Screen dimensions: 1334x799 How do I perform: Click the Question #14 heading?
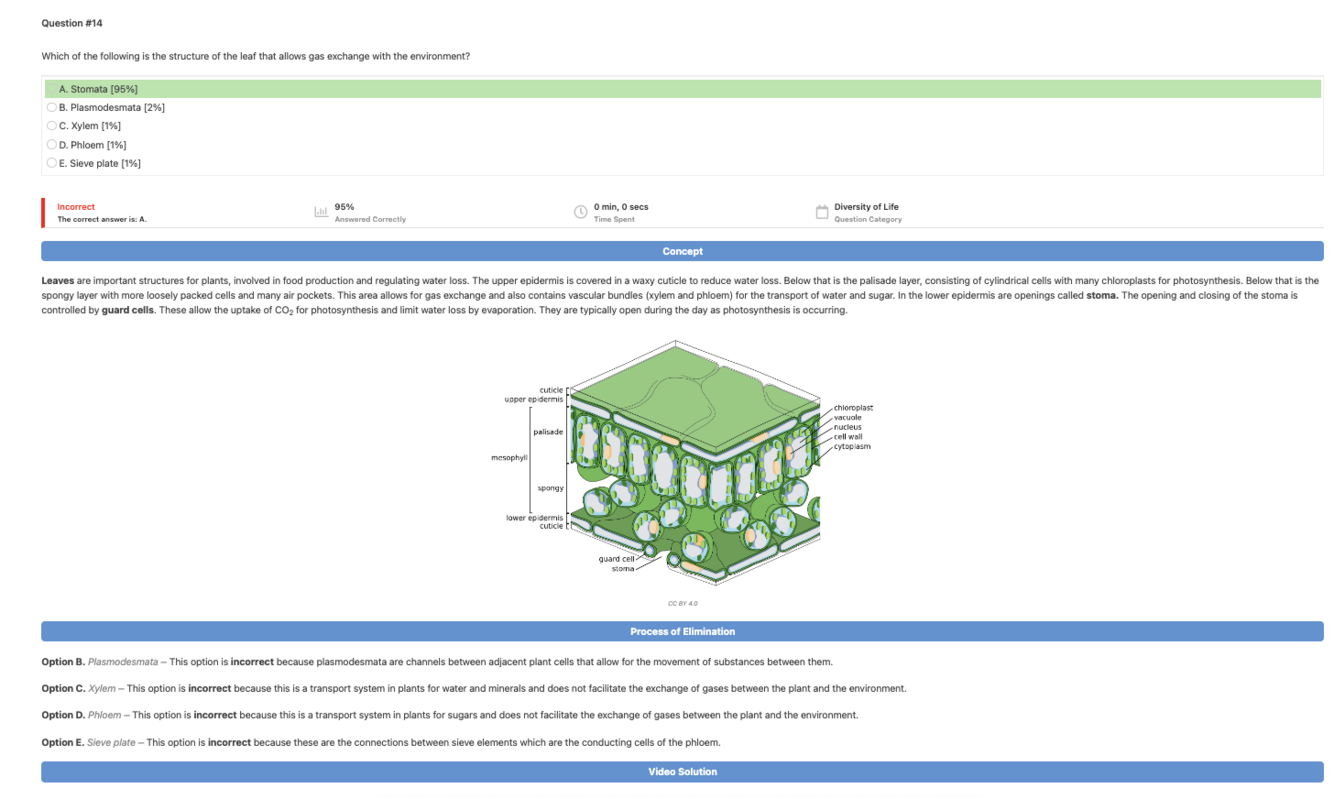(x=72, y=22)
